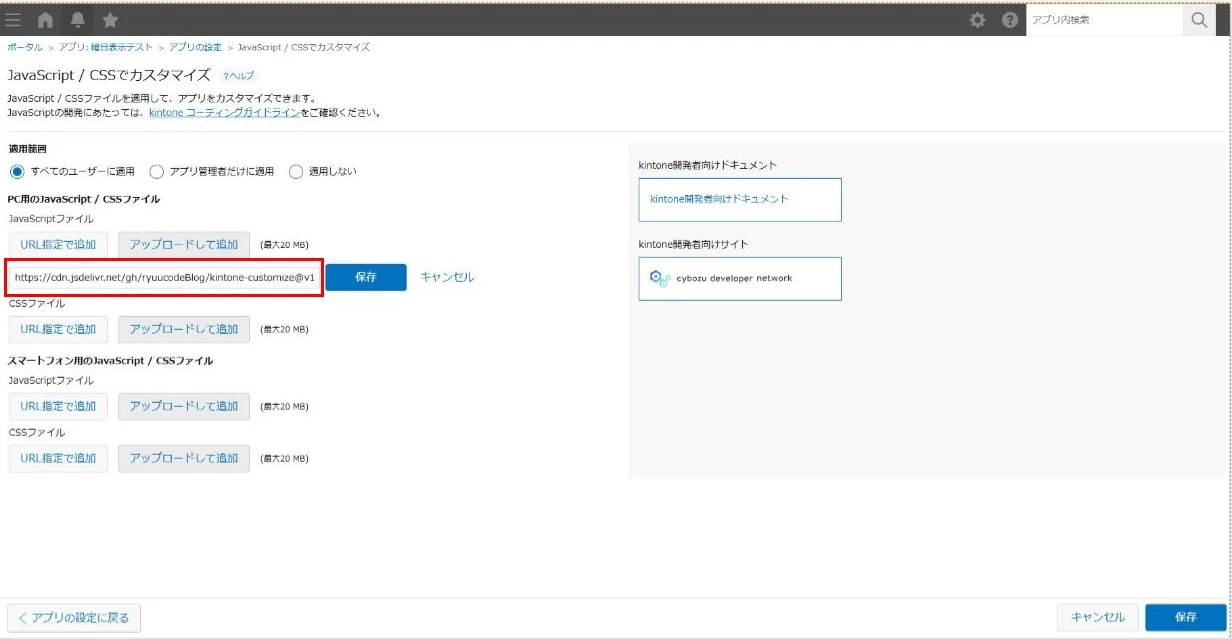Click アップロードして追加 for smartphone JavaScript
The width and height of the screenshot is (1232, 639).
point(185,406)
